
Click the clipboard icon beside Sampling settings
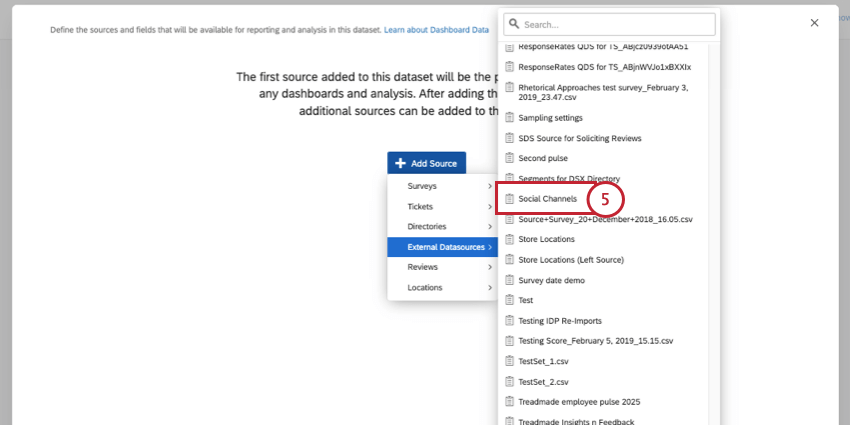pyautogui.click(x=509, y=117)
